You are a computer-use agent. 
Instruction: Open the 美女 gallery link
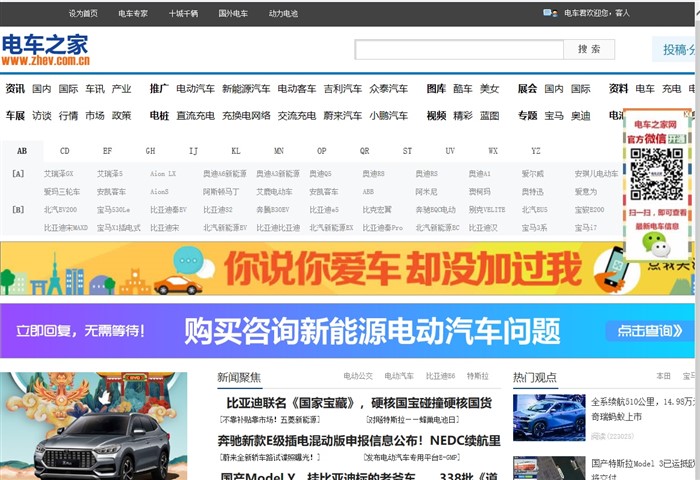pyautogui.click(x=489, y=89)
